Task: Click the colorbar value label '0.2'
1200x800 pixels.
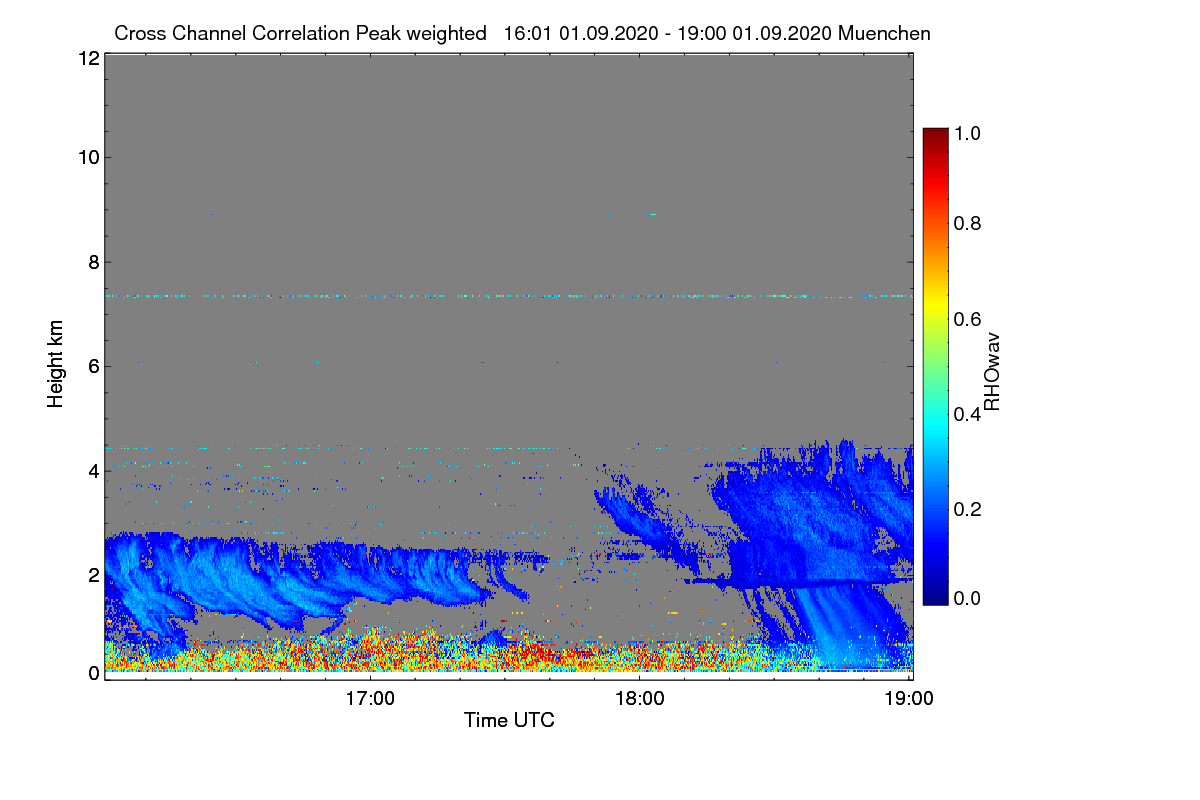Action: [968, 509]
